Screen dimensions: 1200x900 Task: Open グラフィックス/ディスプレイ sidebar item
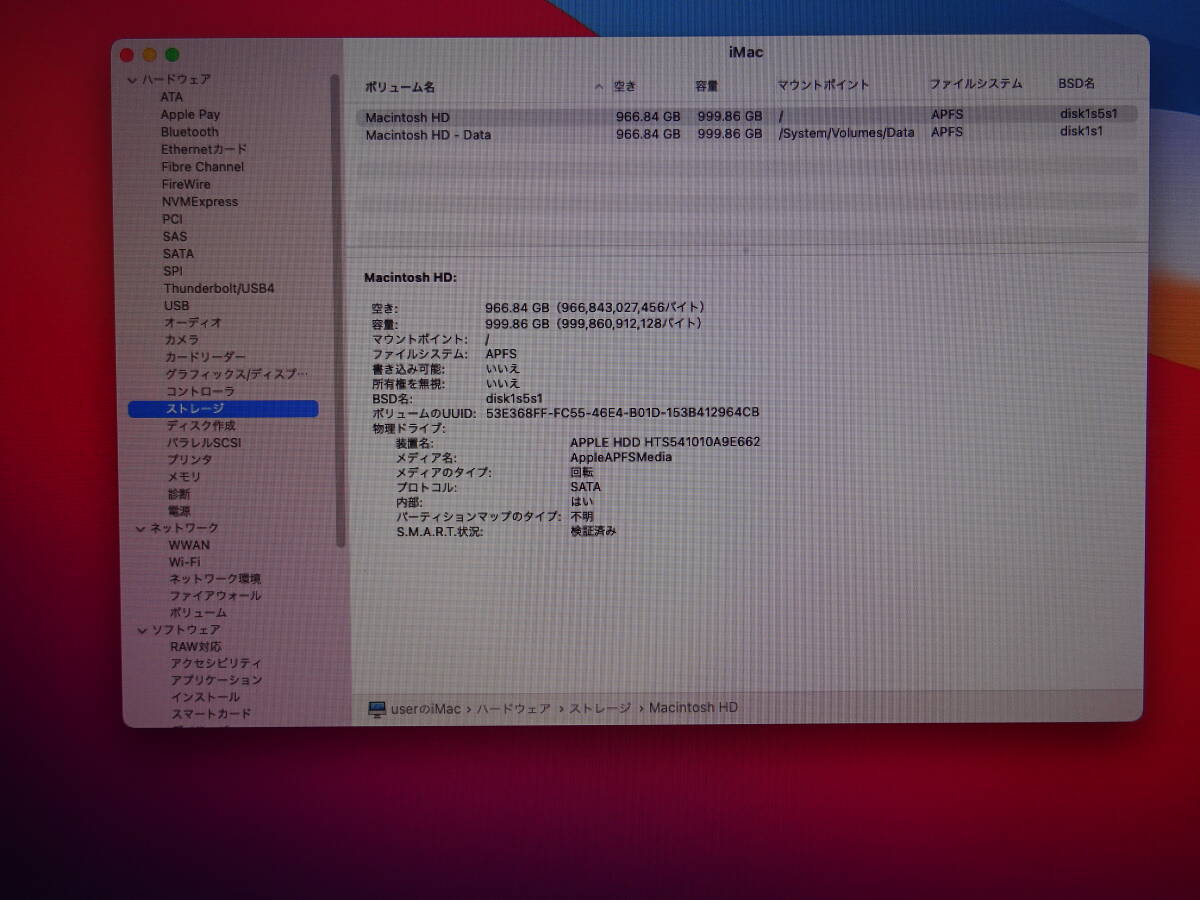tap(237, 373)
